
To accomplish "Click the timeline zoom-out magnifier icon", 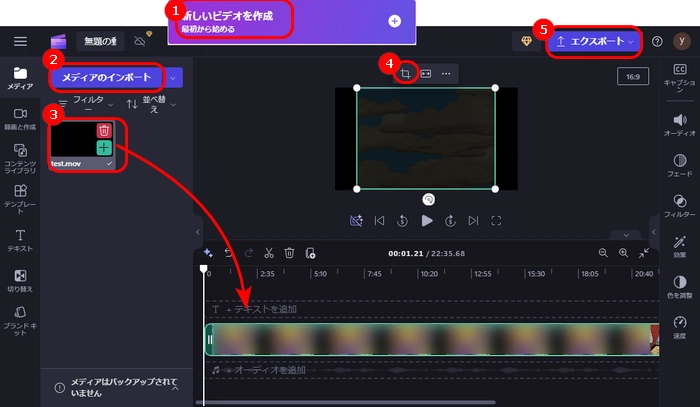I will (603, 253).
